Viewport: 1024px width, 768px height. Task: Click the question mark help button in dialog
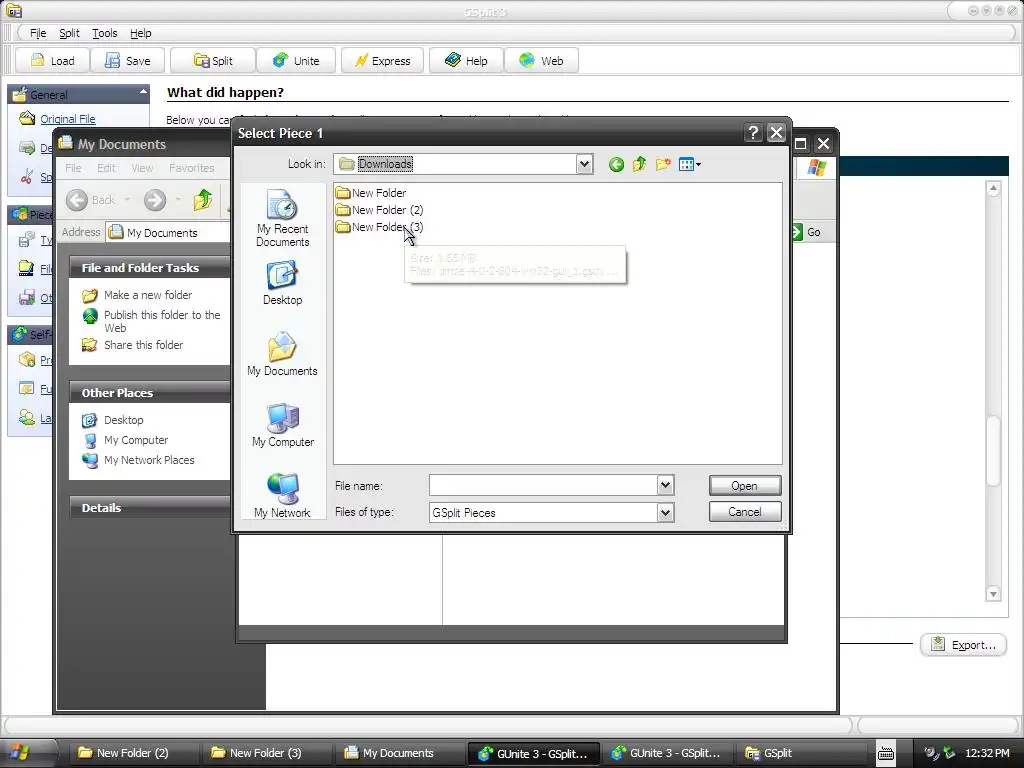click(753, 133)
